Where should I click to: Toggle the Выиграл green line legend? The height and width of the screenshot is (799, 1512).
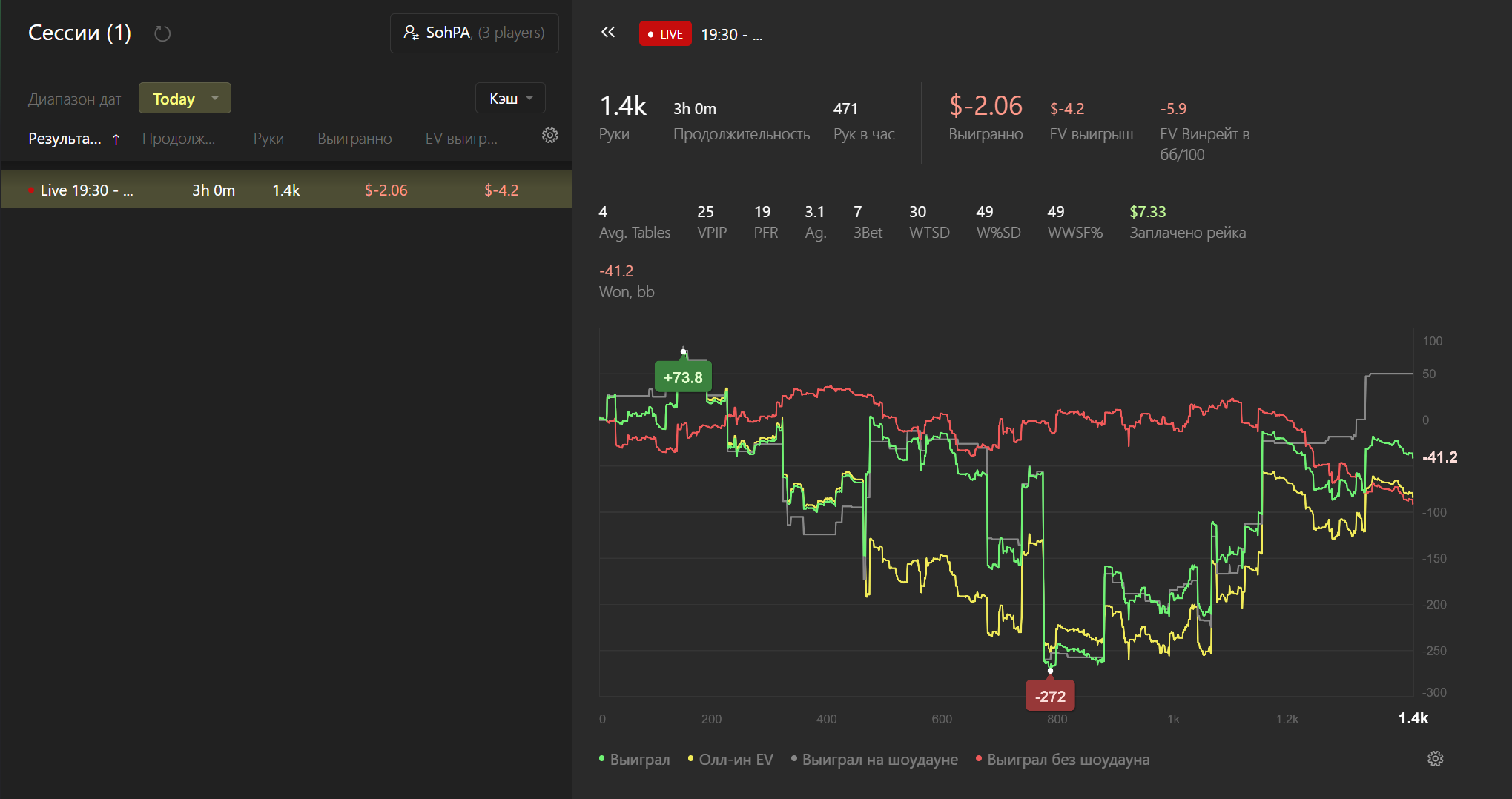[635, 759]
